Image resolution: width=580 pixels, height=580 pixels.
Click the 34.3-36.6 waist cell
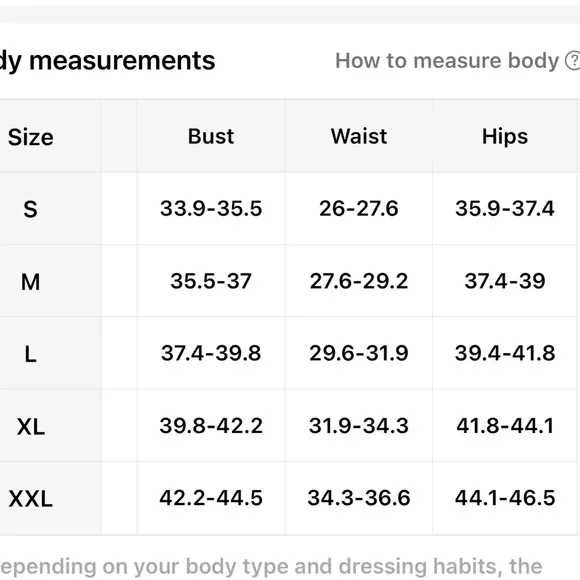point(359,498)
